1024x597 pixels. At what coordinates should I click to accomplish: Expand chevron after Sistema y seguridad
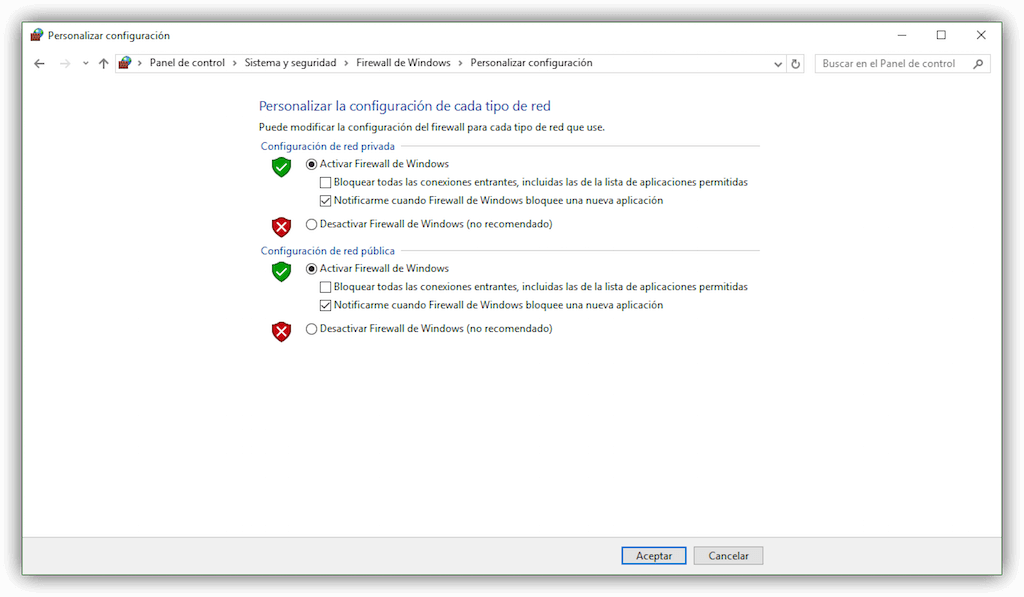click(346, 63)
